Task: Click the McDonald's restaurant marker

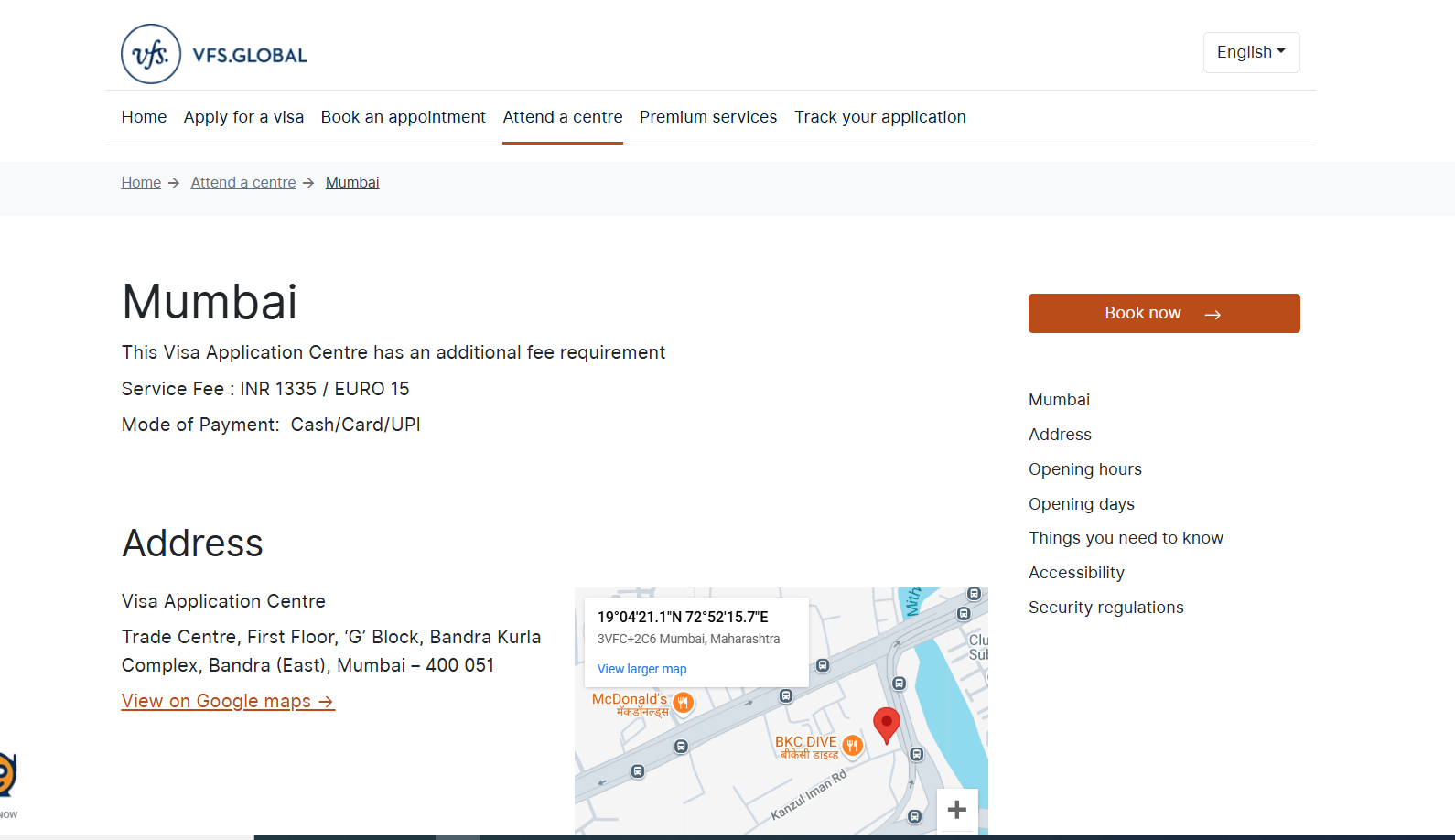Action: coord(683,703)
